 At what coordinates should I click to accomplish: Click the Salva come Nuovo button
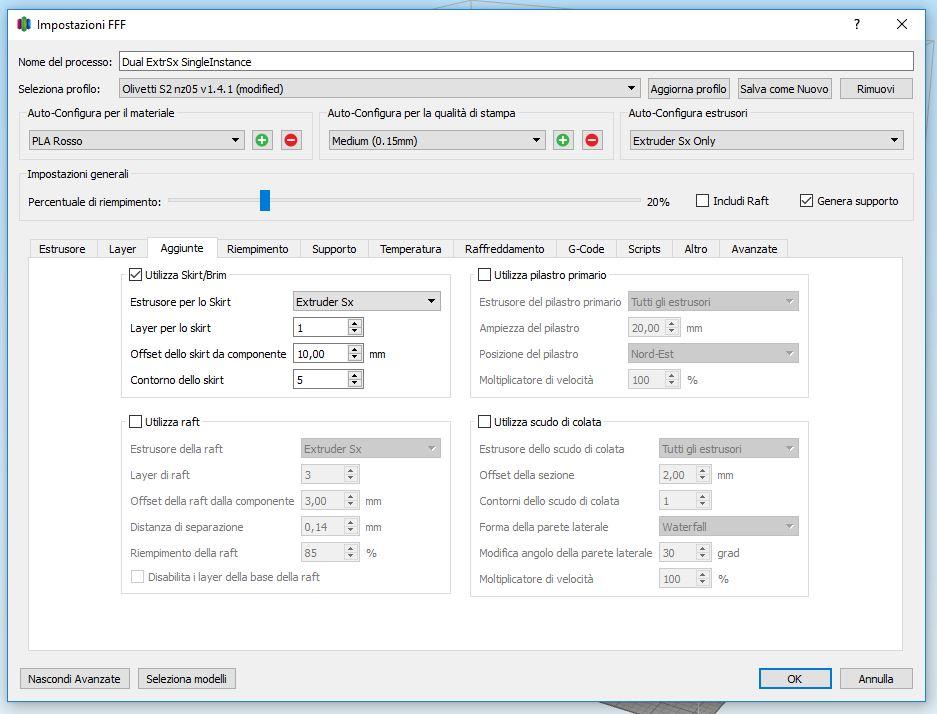click(x=784, y=89)
